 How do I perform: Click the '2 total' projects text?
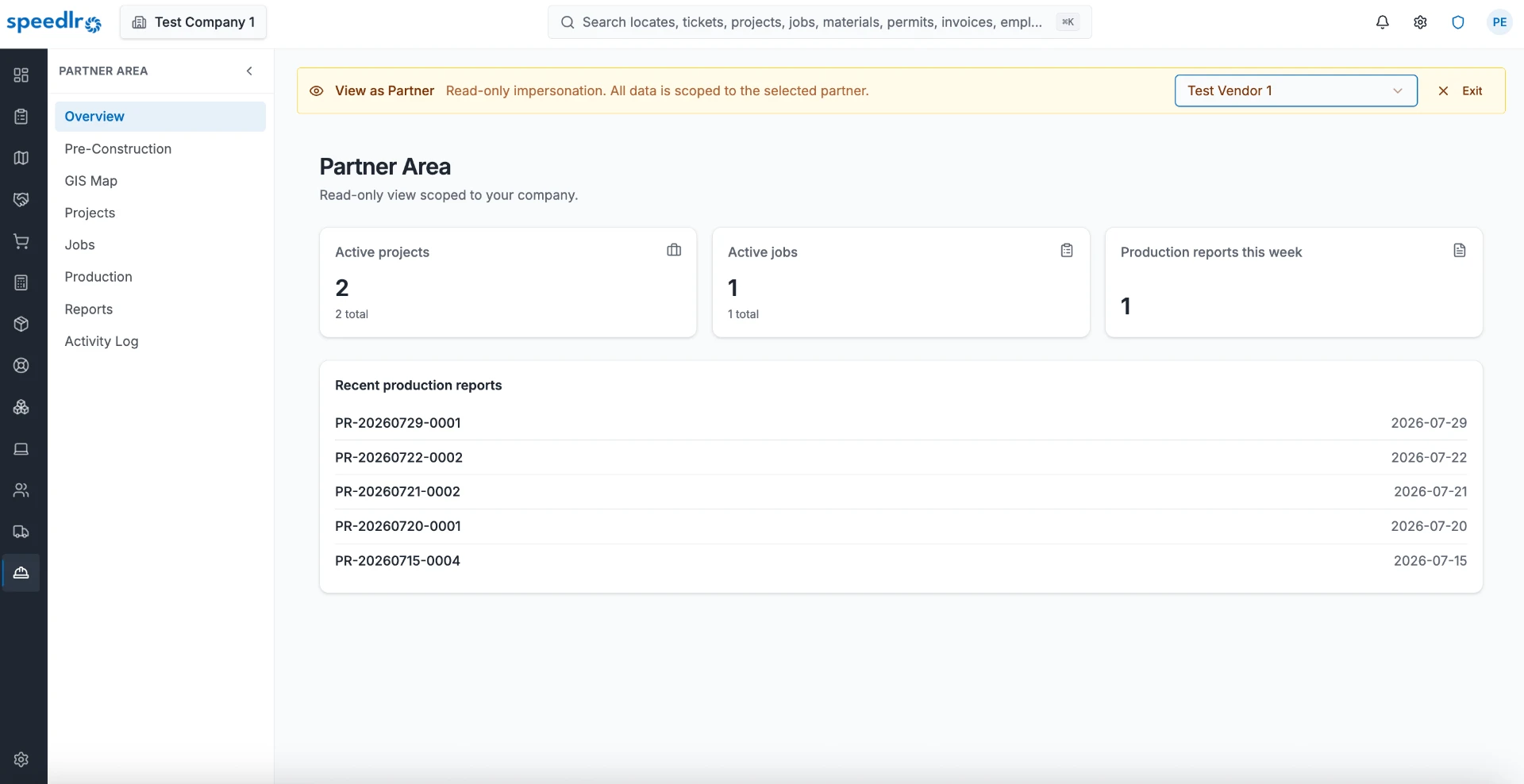point(352,314)
